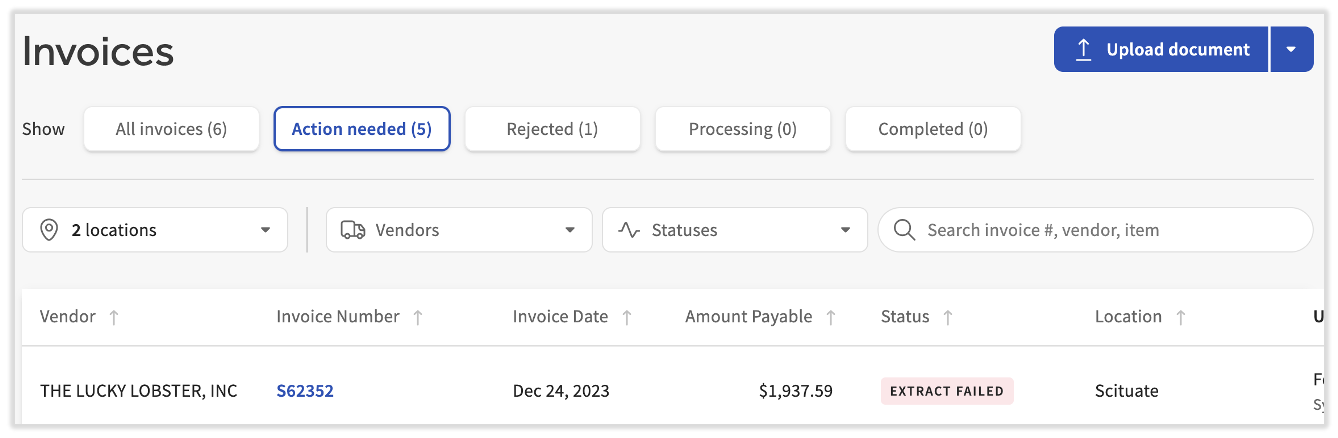Click the upload arrow icon

(x=1083, y=50)
